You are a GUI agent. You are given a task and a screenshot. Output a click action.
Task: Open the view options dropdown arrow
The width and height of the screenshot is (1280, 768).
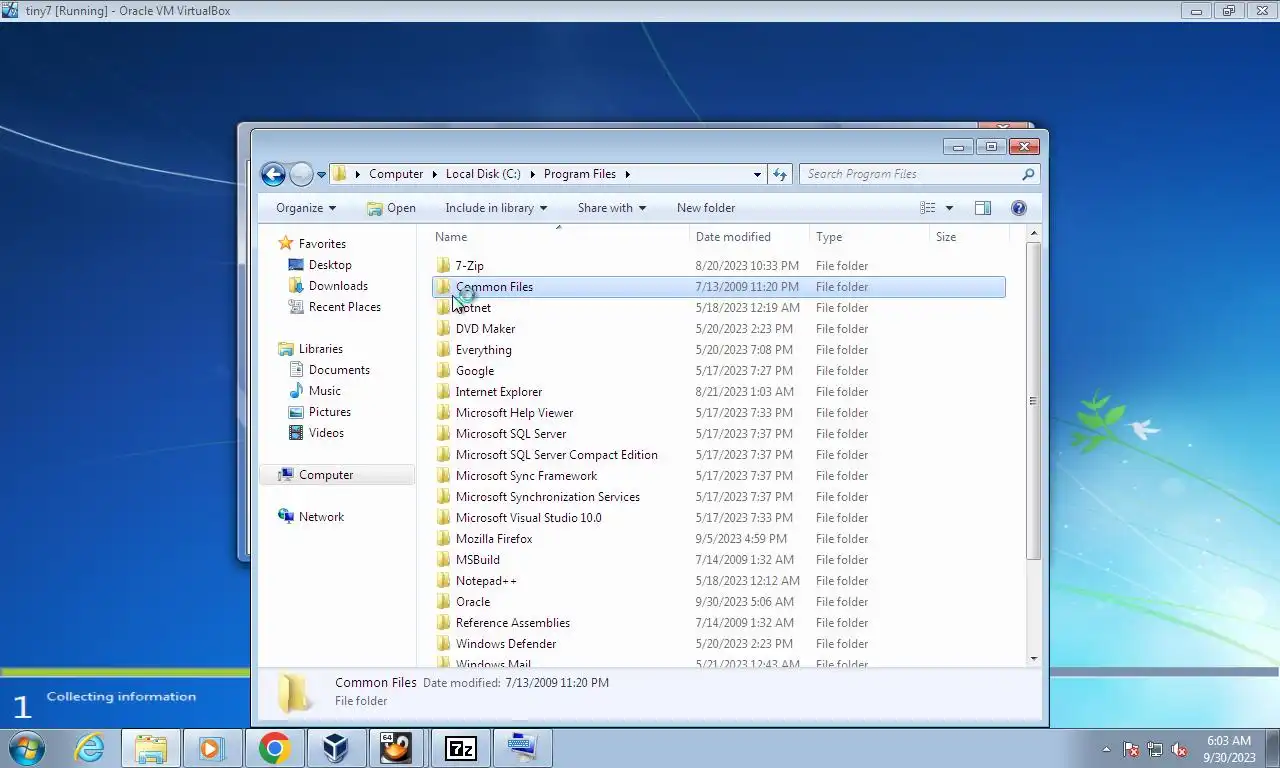coord(949,208)
